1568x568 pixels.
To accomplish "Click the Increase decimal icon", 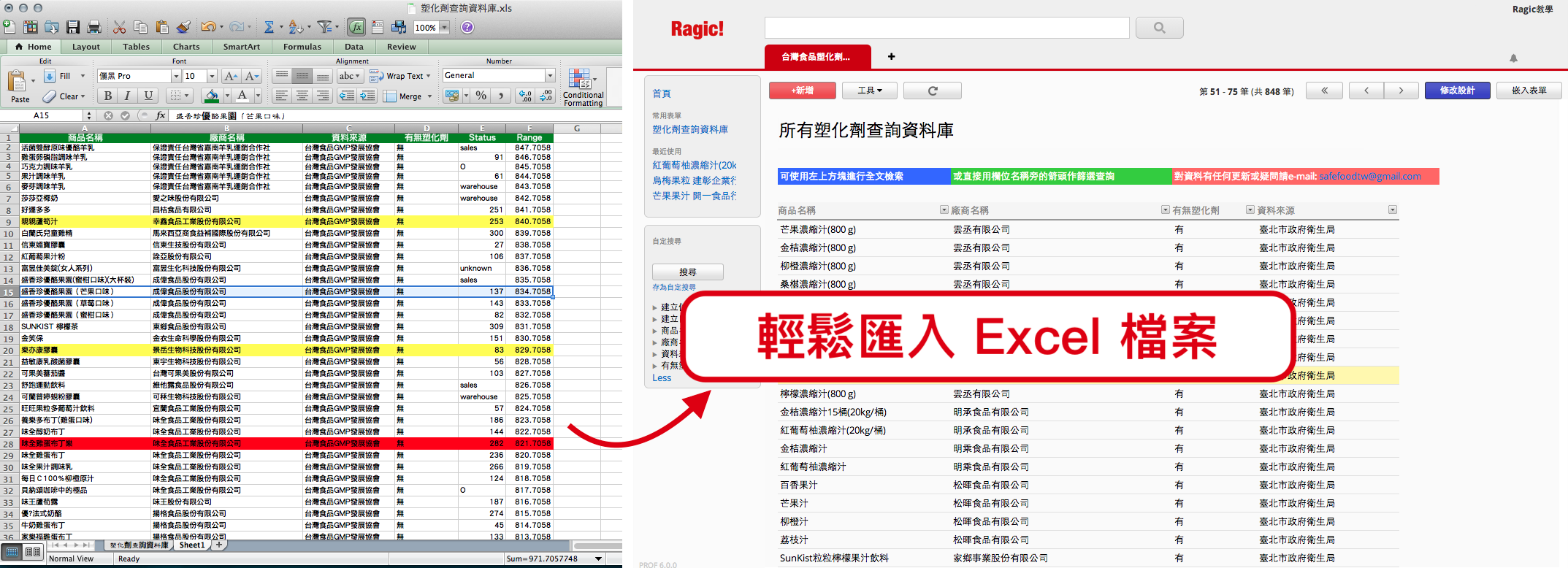I will coord(525,96).
